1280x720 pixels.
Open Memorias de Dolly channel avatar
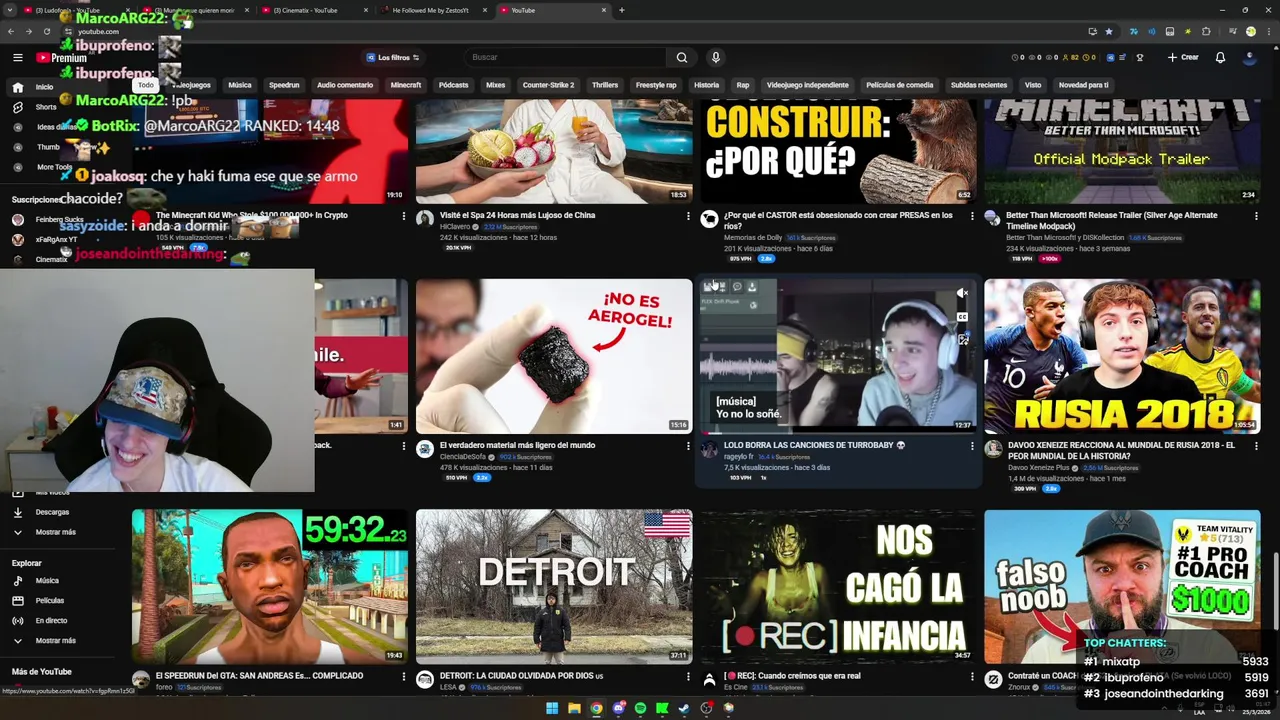click(x=709, y=219)
